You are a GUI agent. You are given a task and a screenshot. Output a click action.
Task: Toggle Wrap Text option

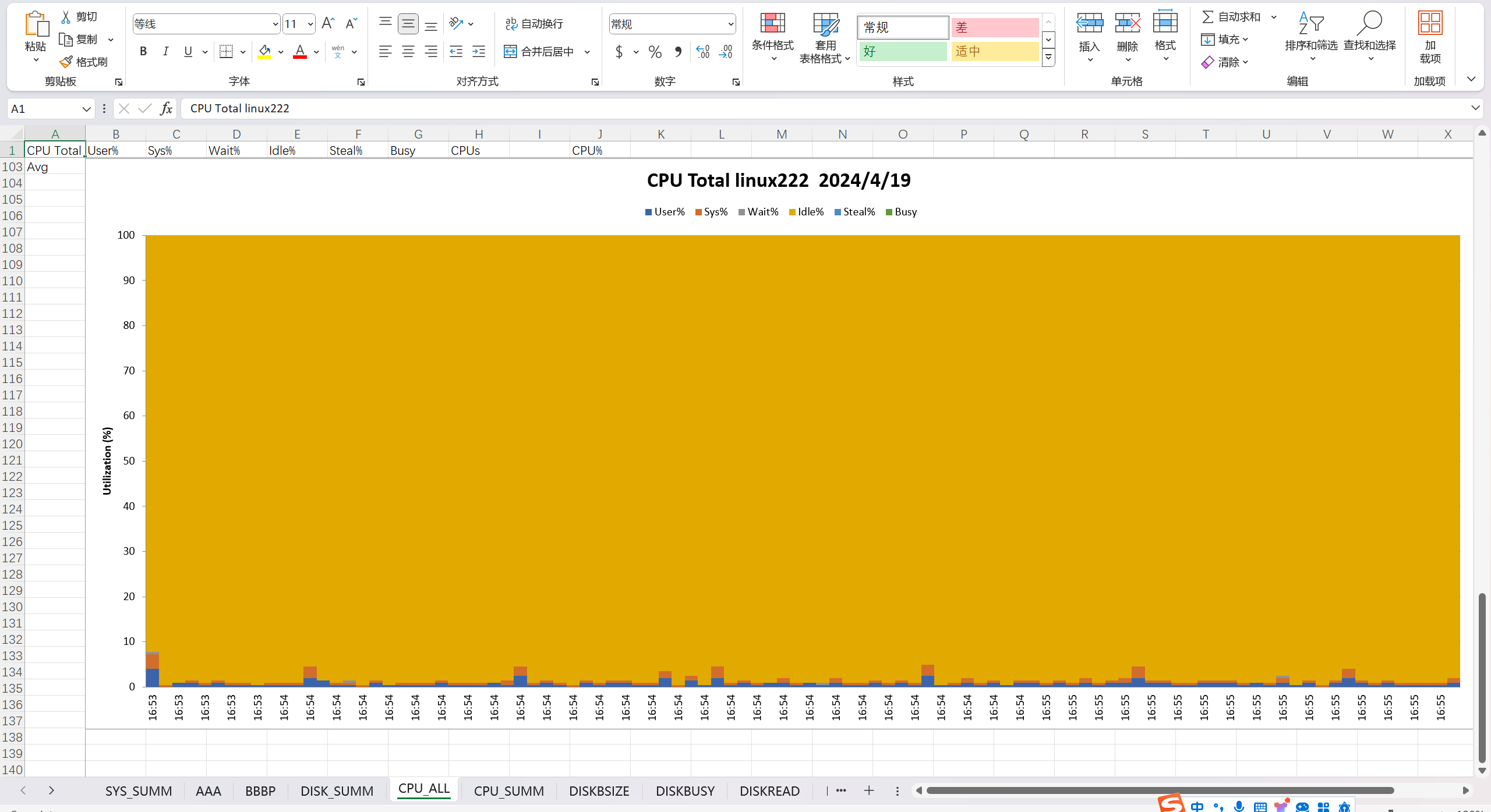[534, 24]
